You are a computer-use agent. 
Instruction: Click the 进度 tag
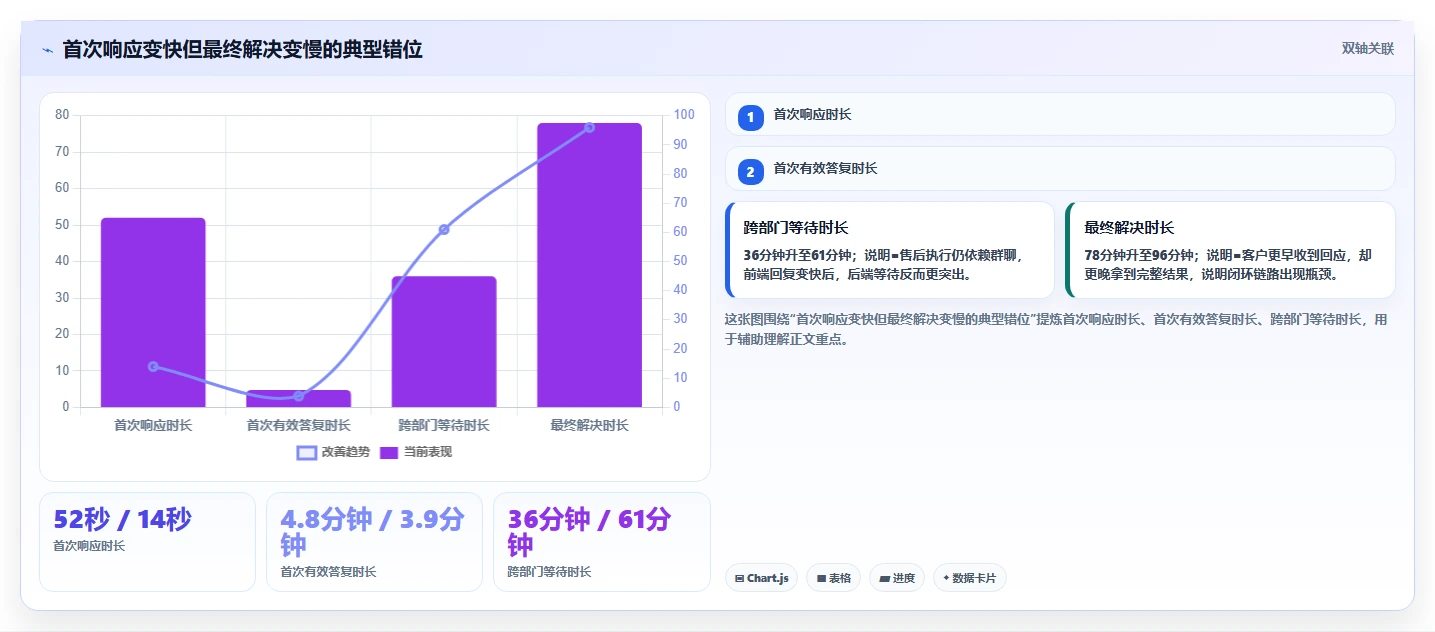(x=897, y=578)
